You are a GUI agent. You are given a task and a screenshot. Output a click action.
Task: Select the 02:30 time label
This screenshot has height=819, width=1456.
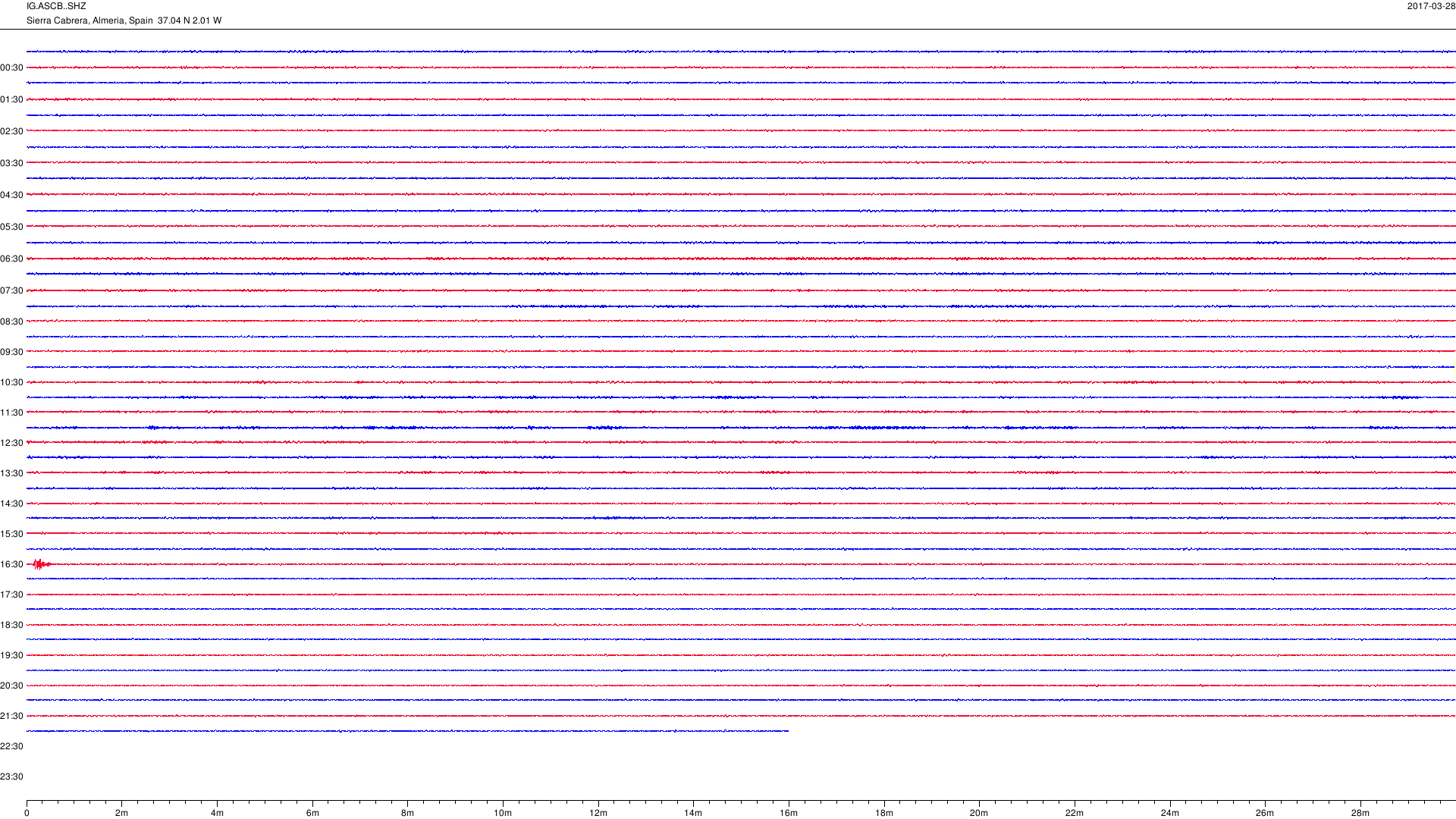click(12, 132)
